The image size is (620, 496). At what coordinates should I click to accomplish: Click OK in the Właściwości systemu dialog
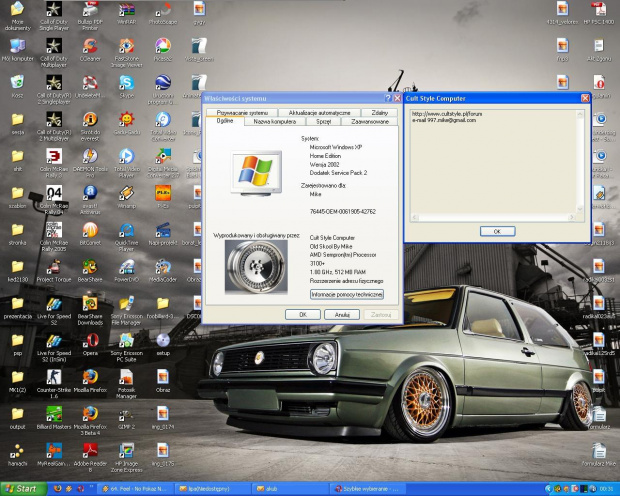[303, 314]
